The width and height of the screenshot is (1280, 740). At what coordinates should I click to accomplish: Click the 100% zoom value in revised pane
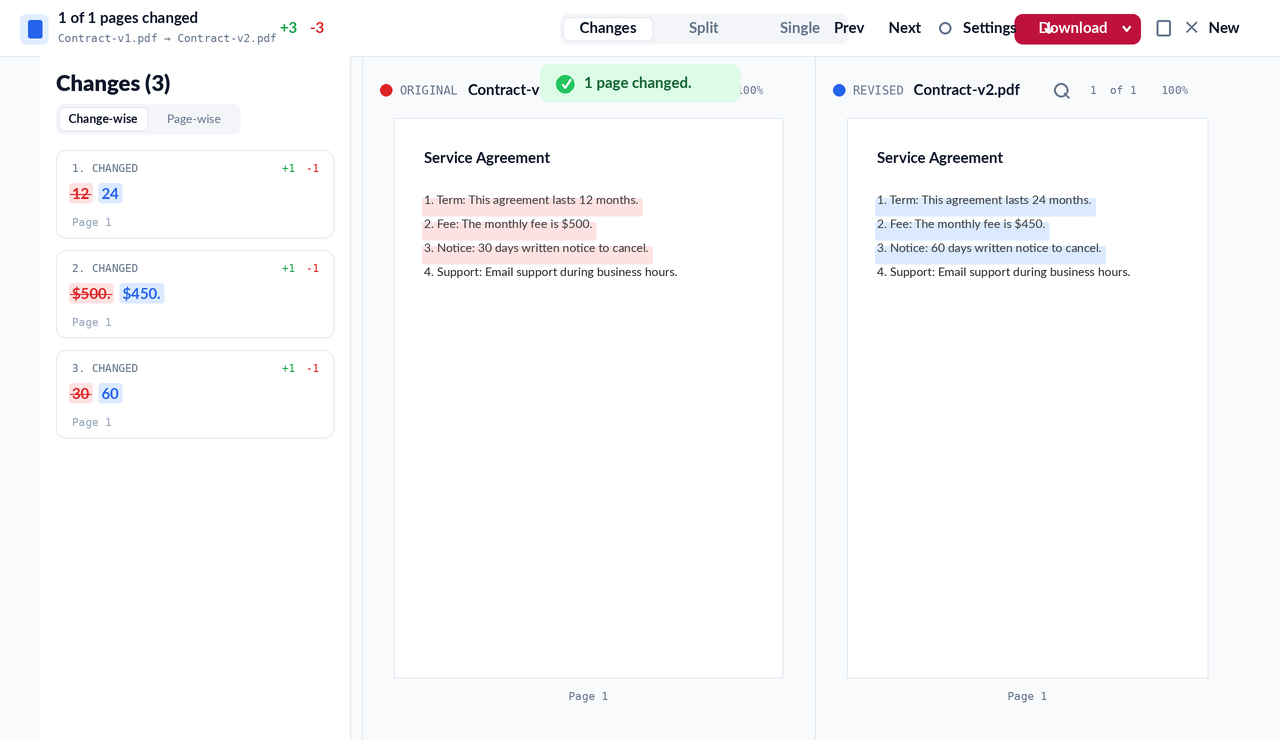point(1175,90)
